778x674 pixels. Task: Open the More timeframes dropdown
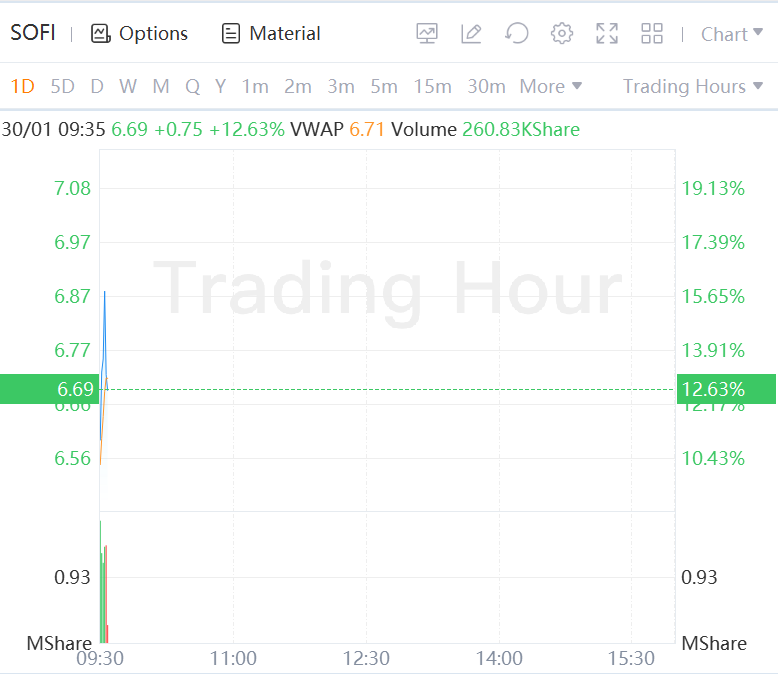point(550,87)
